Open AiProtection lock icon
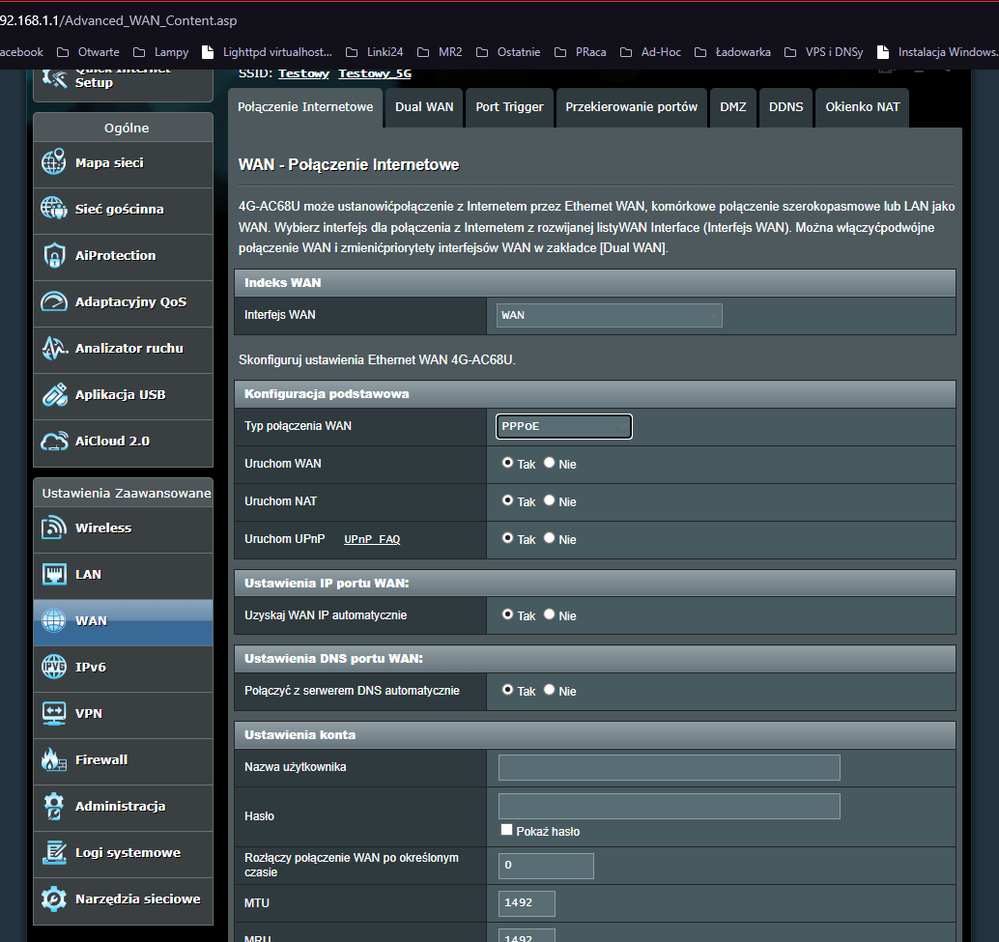The height and width of the screenshot is (942, 999). tap(54, 256)
